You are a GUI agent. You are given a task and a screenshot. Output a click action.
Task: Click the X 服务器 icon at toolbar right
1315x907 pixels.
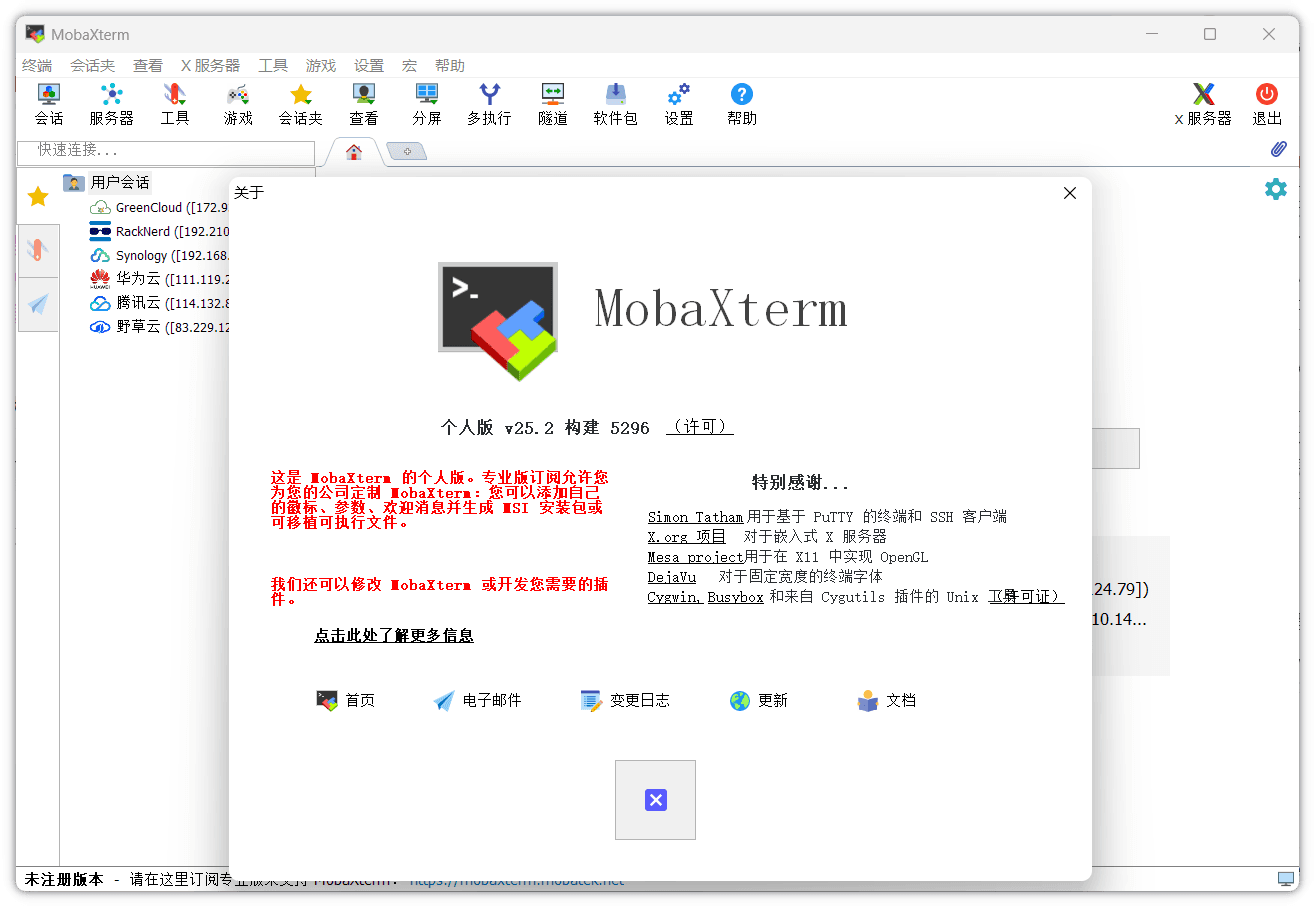click(1203, 105)
